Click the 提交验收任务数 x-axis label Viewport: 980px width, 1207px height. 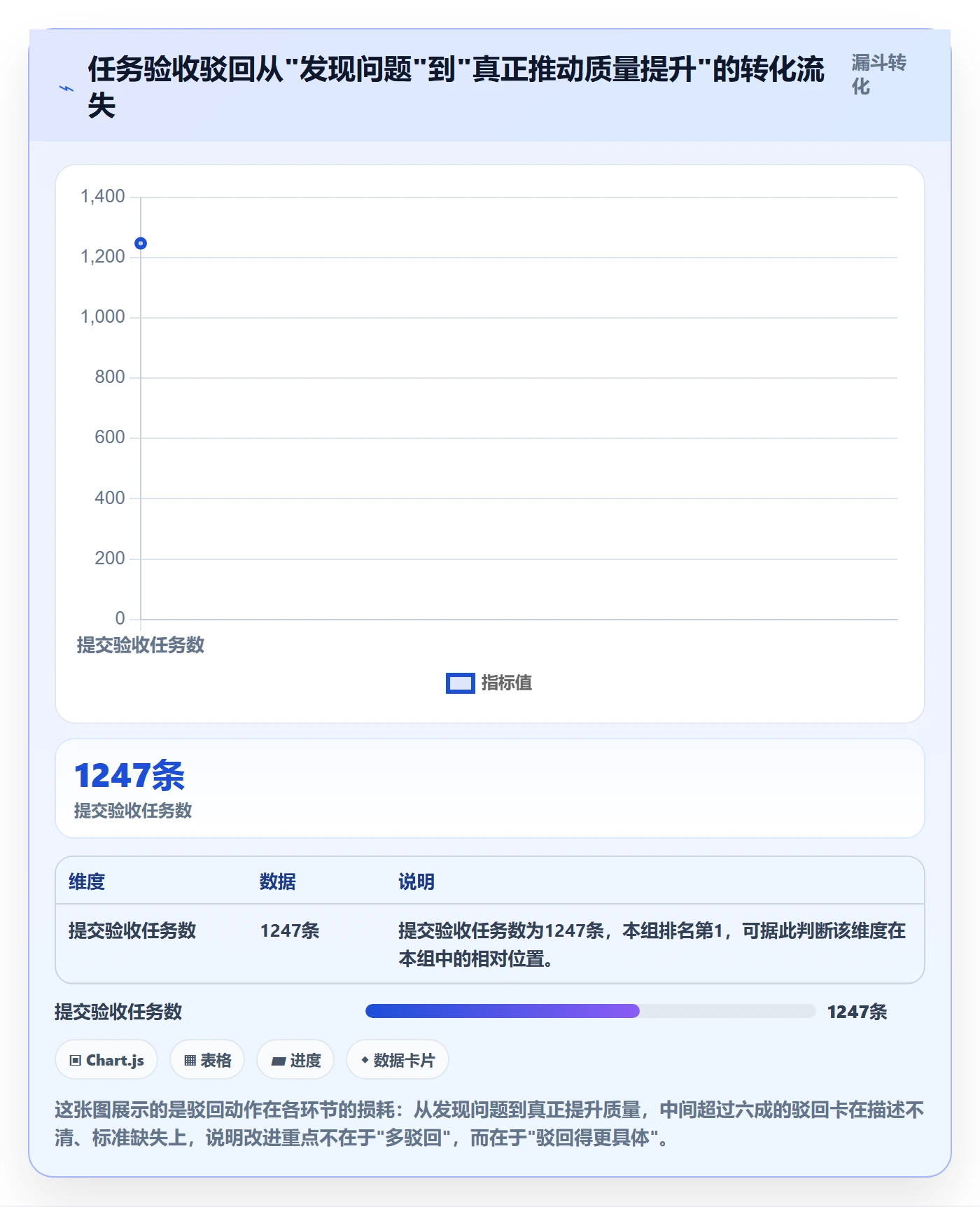point(141,645)
